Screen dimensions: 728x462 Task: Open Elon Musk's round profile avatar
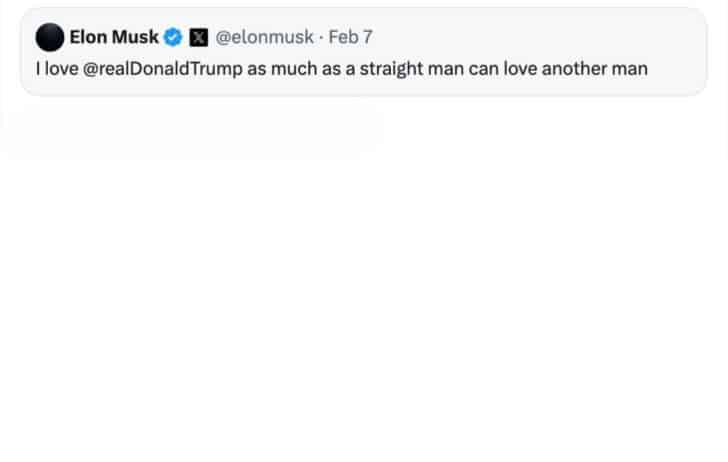[x=50, y=37]
